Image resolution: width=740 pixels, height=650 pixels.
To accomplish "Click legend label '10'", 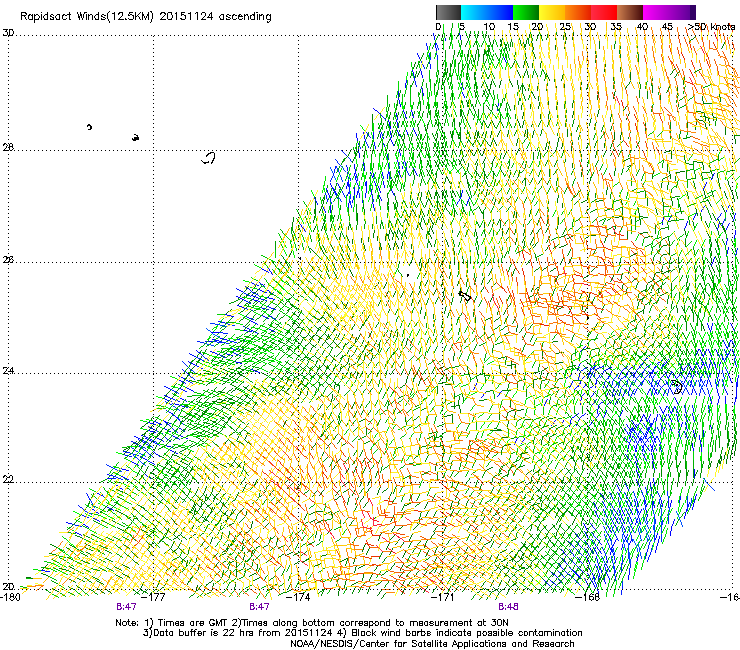I will 489,27.
